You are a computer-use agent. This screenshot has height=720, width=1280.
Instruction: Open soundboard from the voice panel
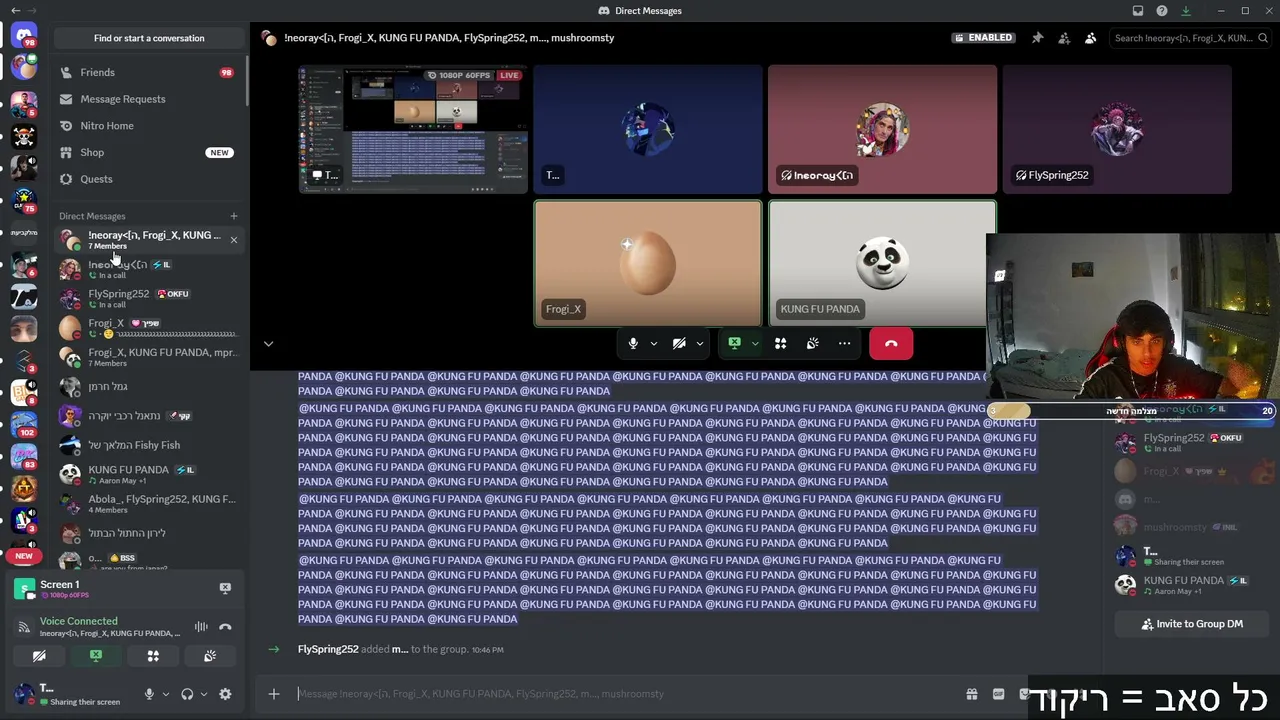tap(210, 656)
